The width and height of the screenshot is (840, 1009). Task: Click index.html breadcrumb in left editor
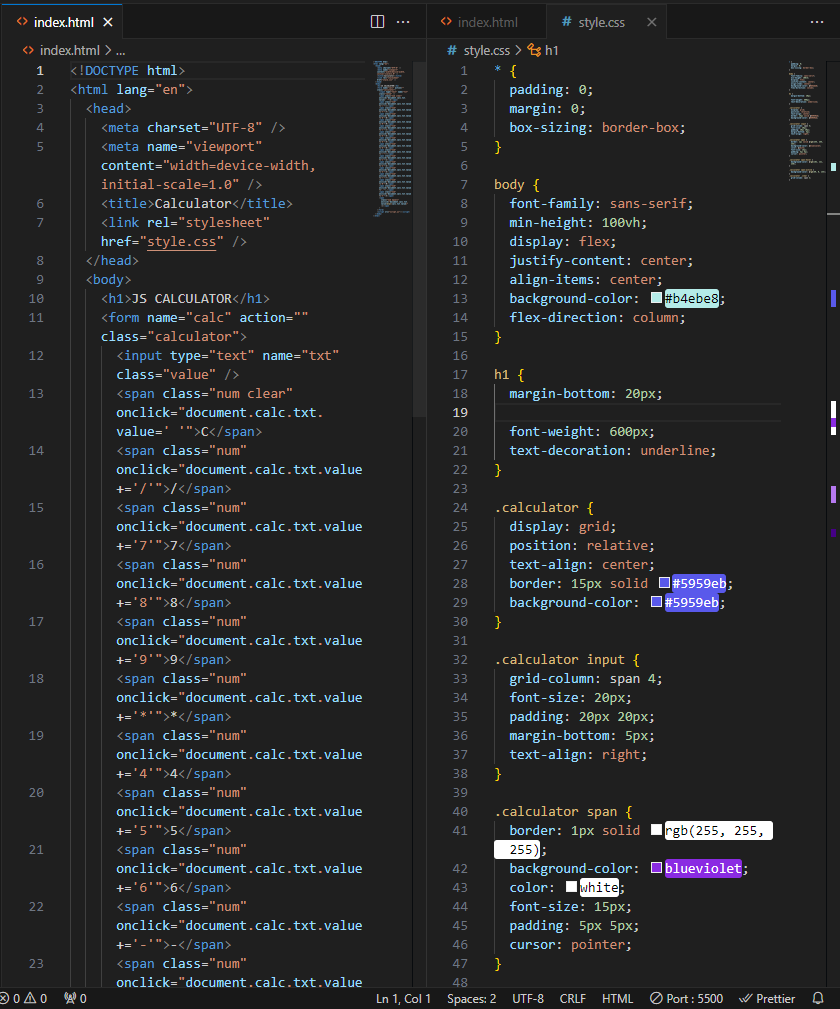tap(70, 50)
